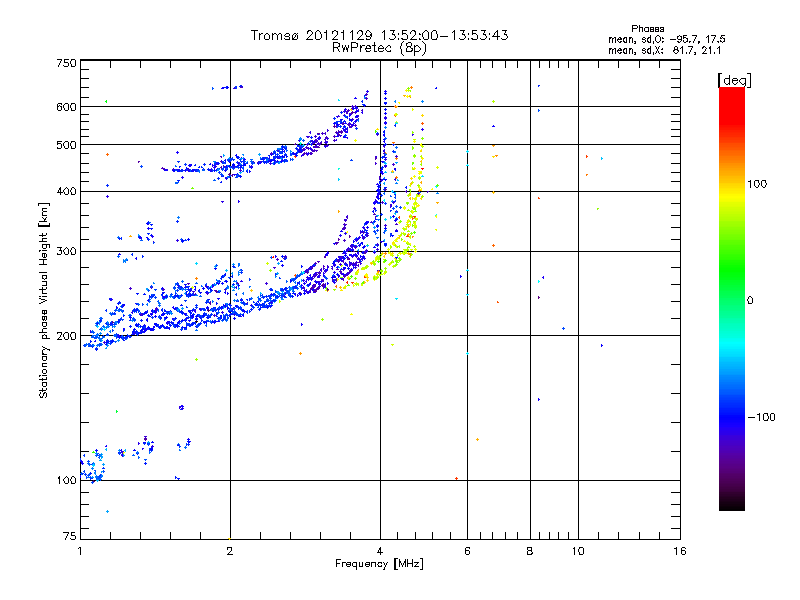Click the frequency axis tick '16'
Viewport: 800px width, 600px height.
point(680,551)
